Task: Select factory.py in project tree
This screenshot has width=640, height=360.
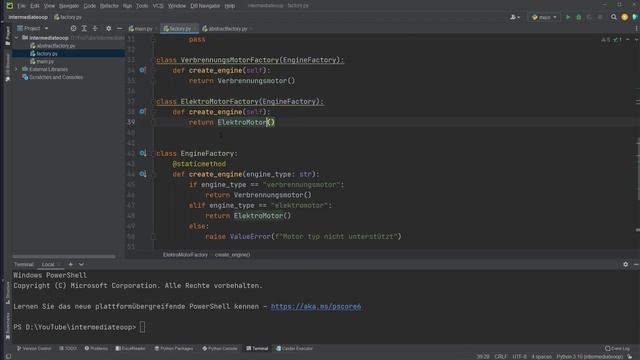Action: [47, 53]
